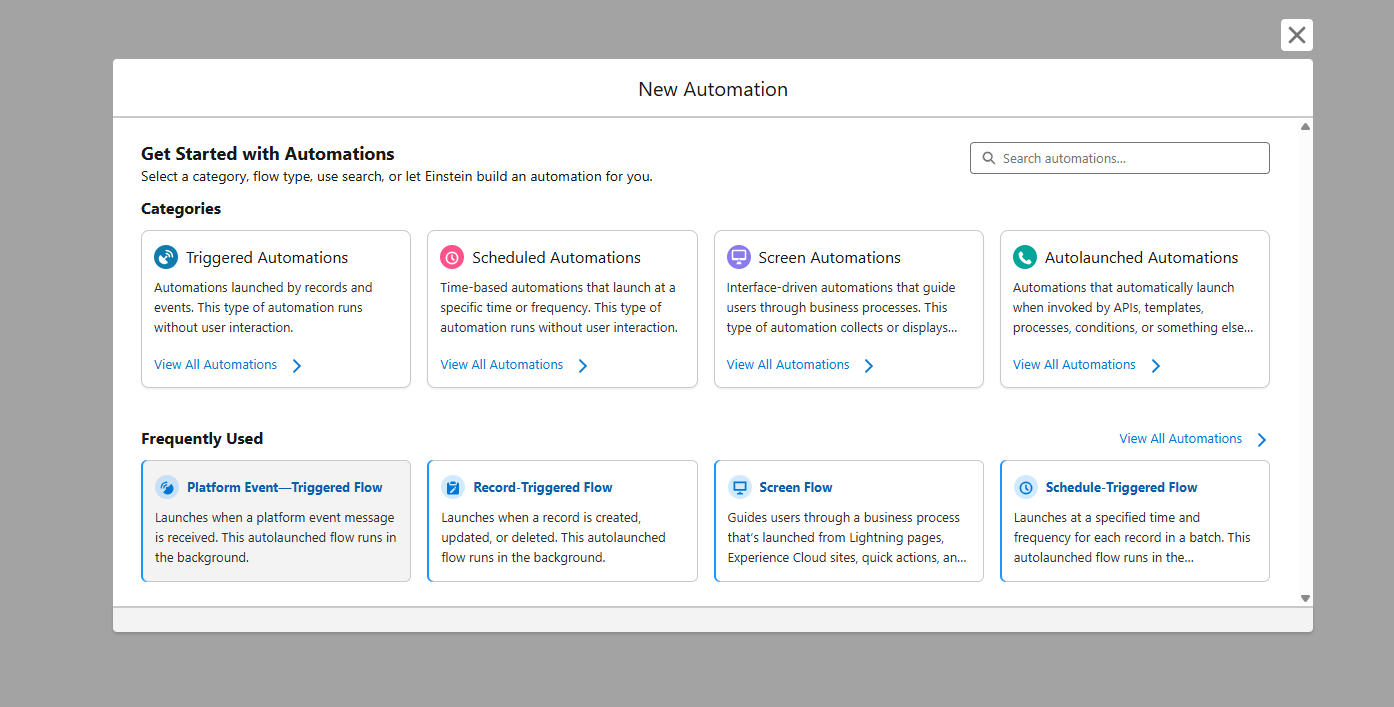Click chevron next to Frequently Used View All
Image resolution: width=1394 pixels, height=707 pixels.
pyautogui.click(x=1261, y=440)
